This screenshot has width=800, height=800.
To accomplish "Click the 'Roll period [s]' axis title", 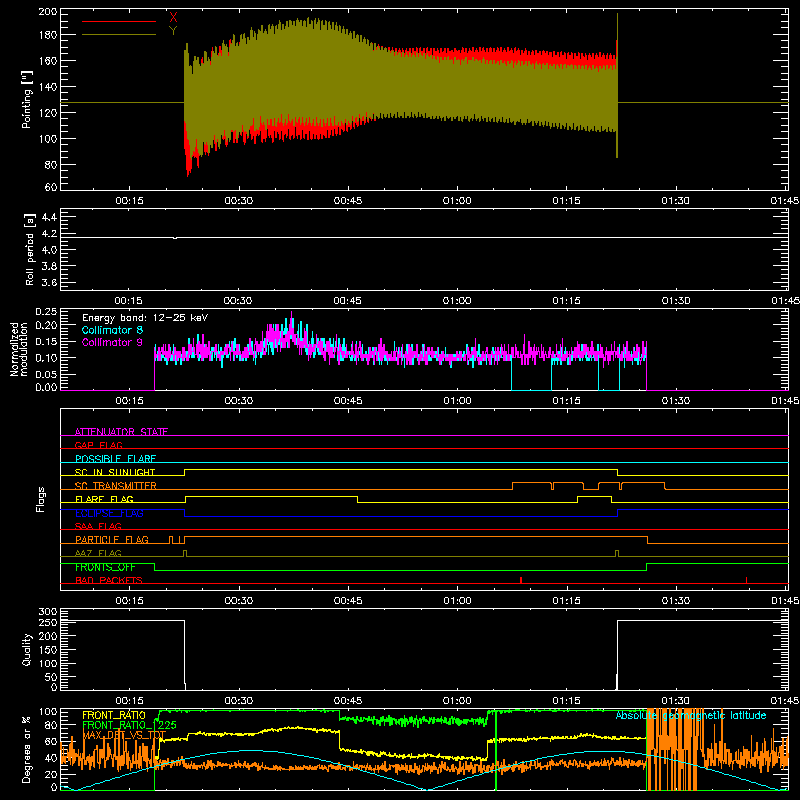I will [30, 249].
